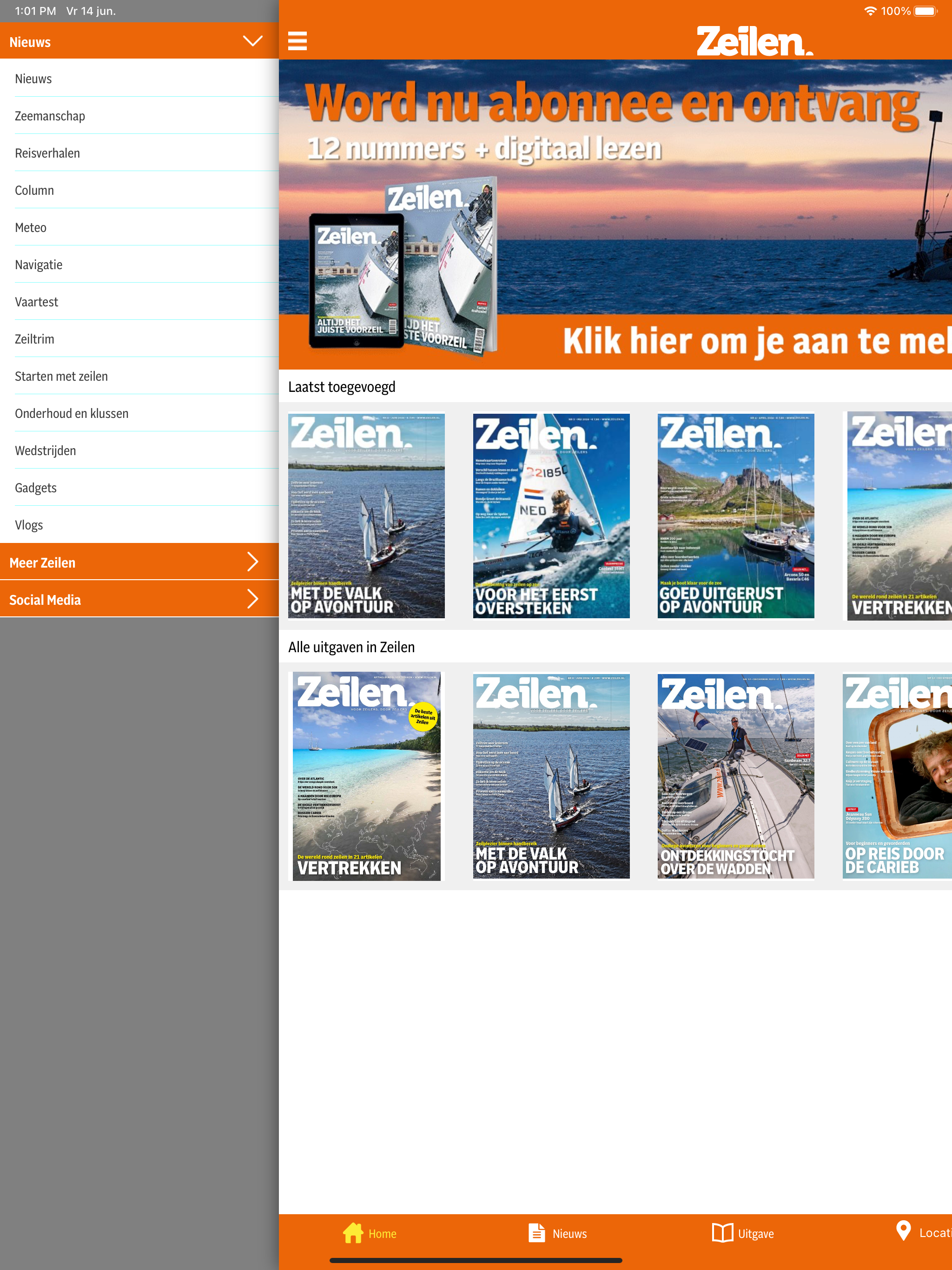Tap the Zeilen logo in header
The image size is (952, 1270).
point(754,41)
